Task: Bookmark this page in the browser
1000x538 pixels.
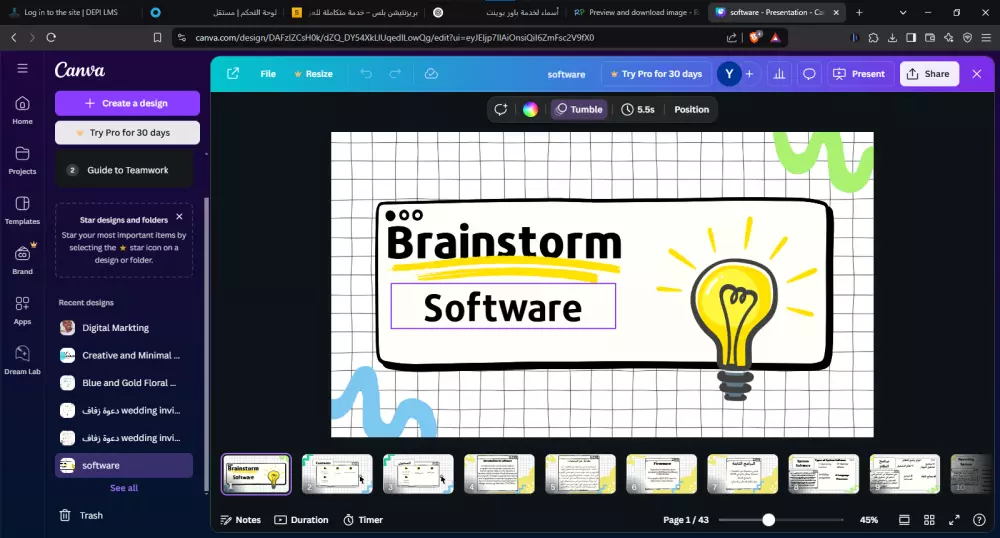Action: click(x=157, y=38)
